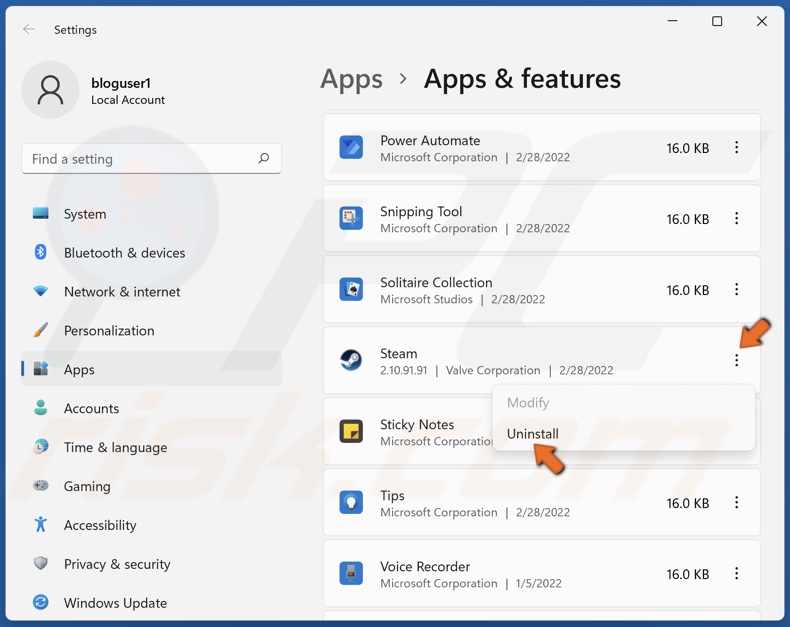Screen dimensions: 790x627
Task: Click the Voice Recorder 1/5/2022 date
Action: point(539,584)
